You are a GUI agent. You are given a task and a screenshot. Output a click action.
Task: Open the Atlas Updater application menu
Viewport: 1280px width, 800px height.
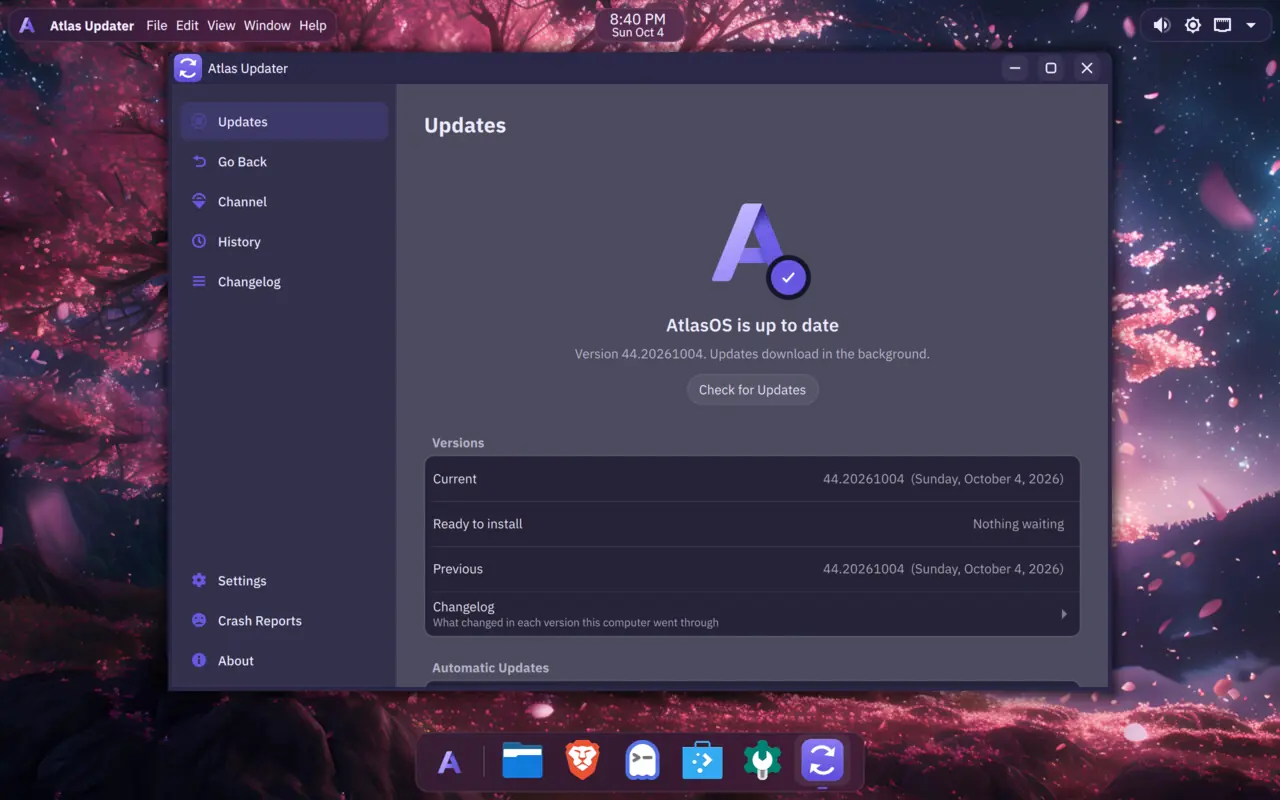tap(92, 25)
